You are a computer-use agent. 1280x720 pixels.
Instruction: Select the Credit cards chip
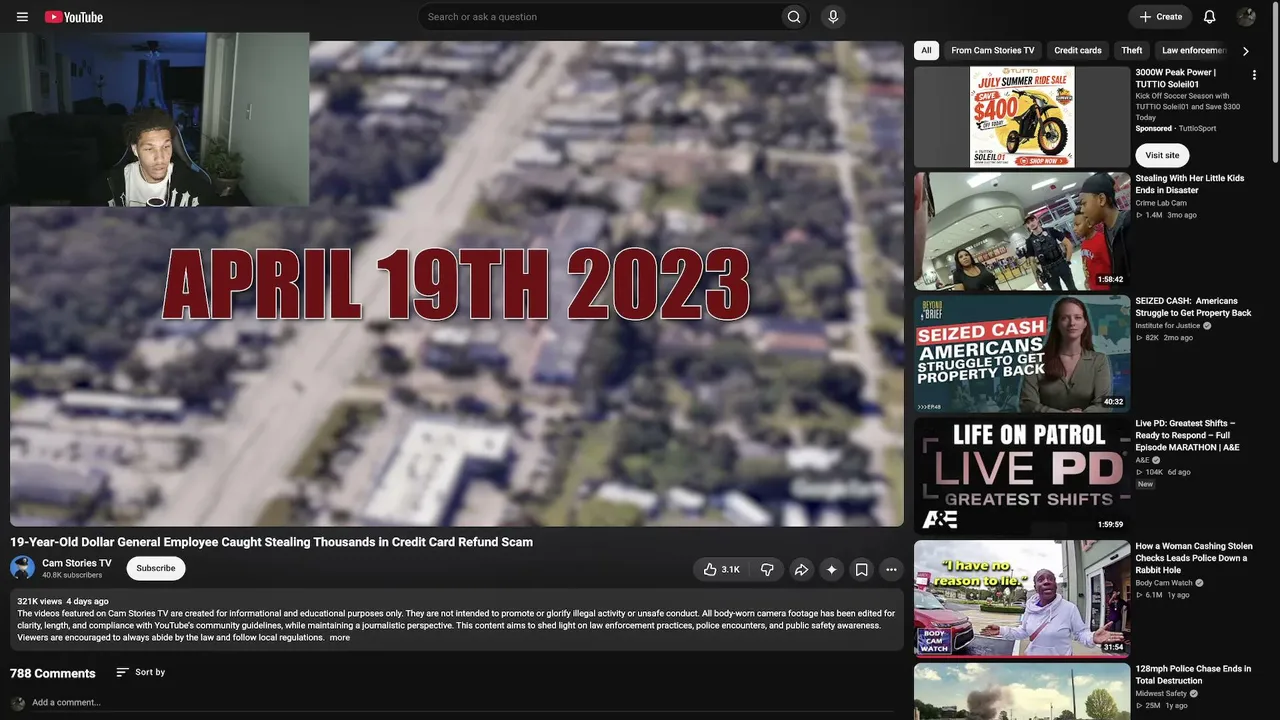1078,51
